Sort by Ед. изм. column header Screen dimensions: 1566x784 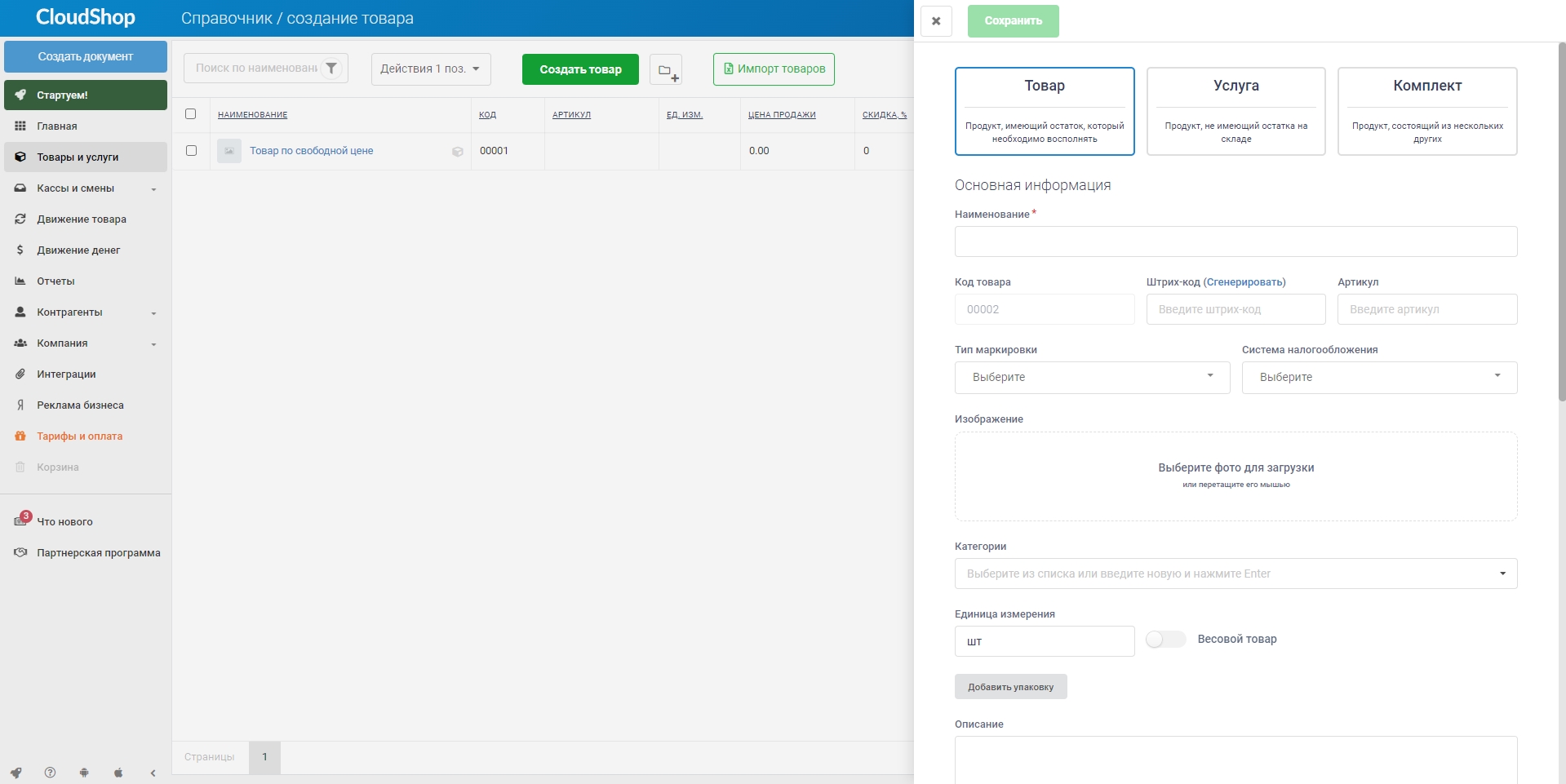point(685,115)
